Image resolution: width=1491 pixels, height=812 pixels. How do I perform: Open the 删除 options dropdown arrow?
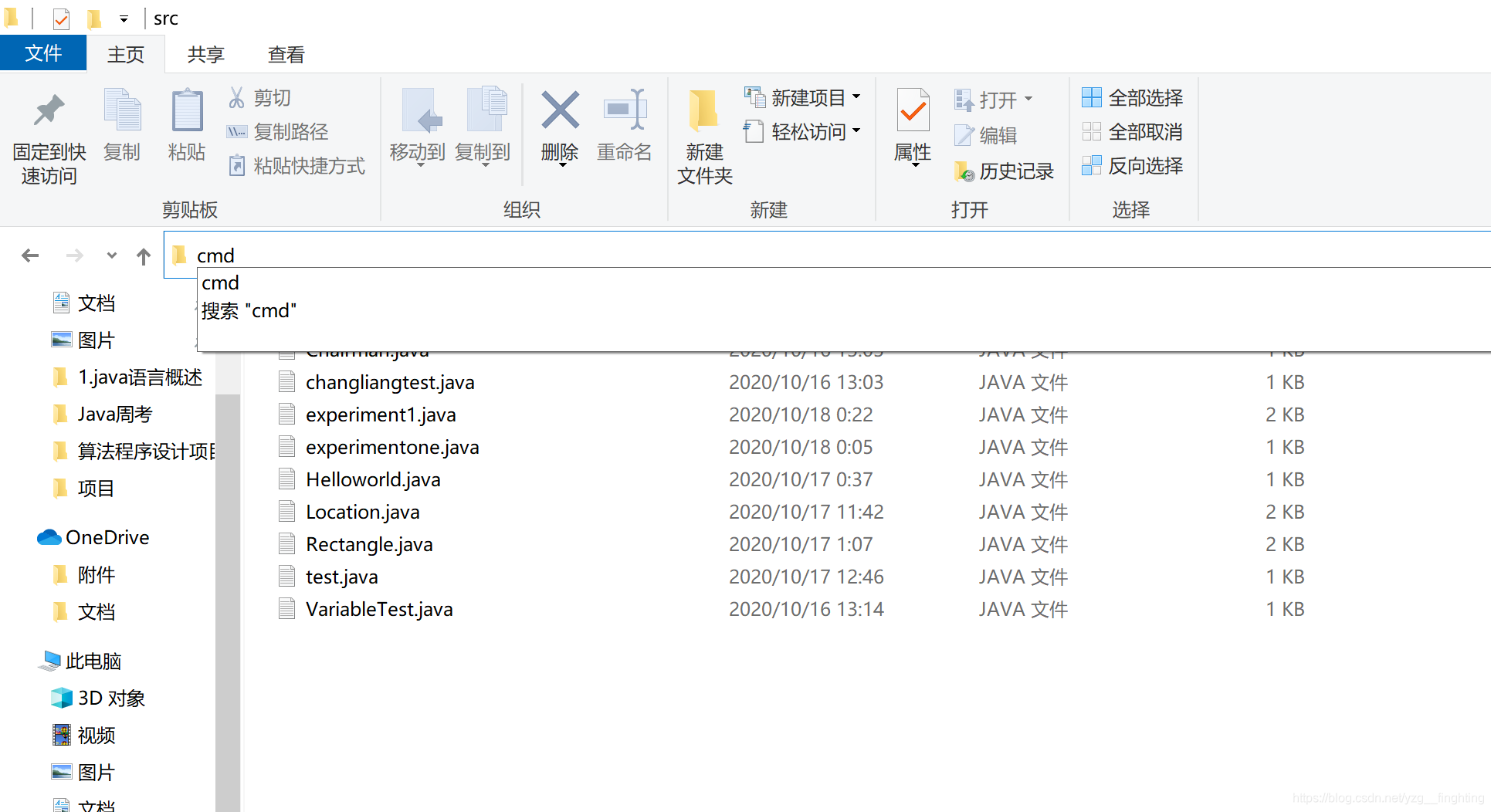[563, 165]
